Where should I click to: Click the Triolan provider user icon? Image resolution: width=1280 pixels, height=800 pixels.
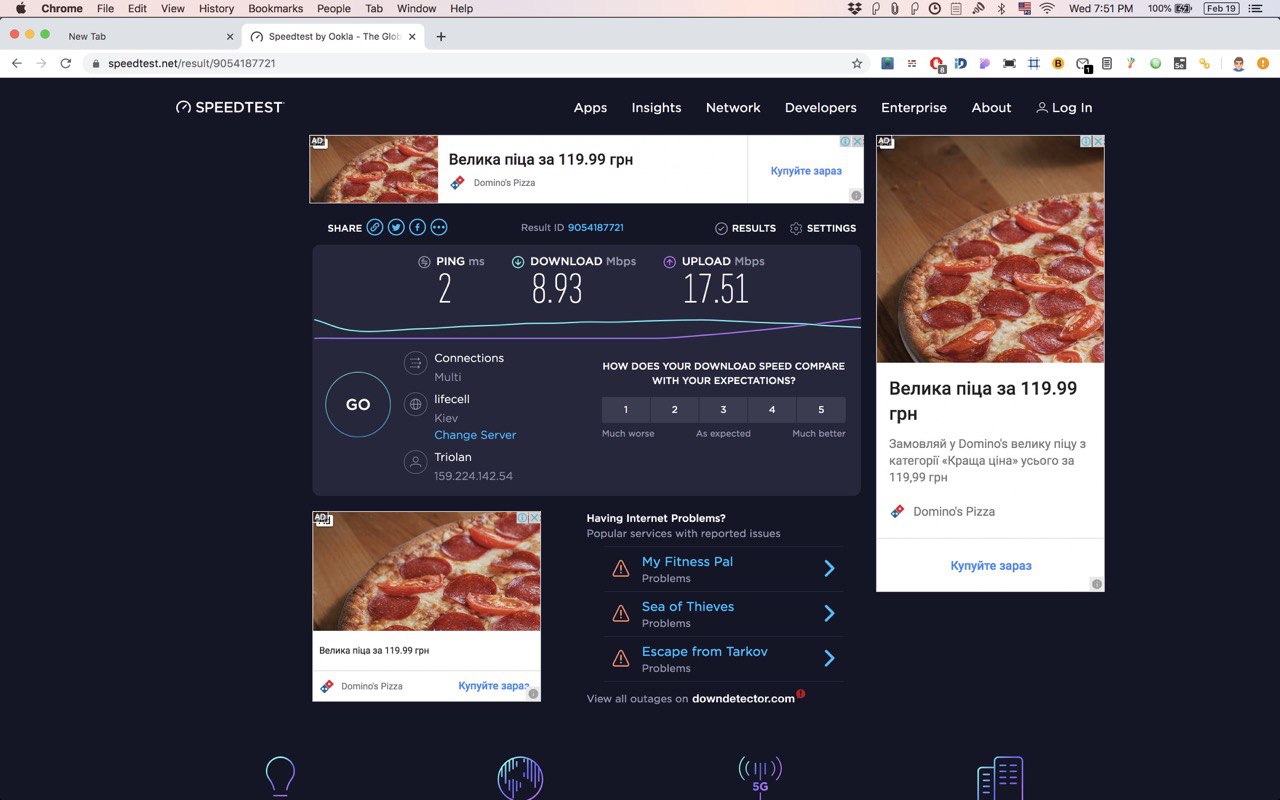[415, 462]
